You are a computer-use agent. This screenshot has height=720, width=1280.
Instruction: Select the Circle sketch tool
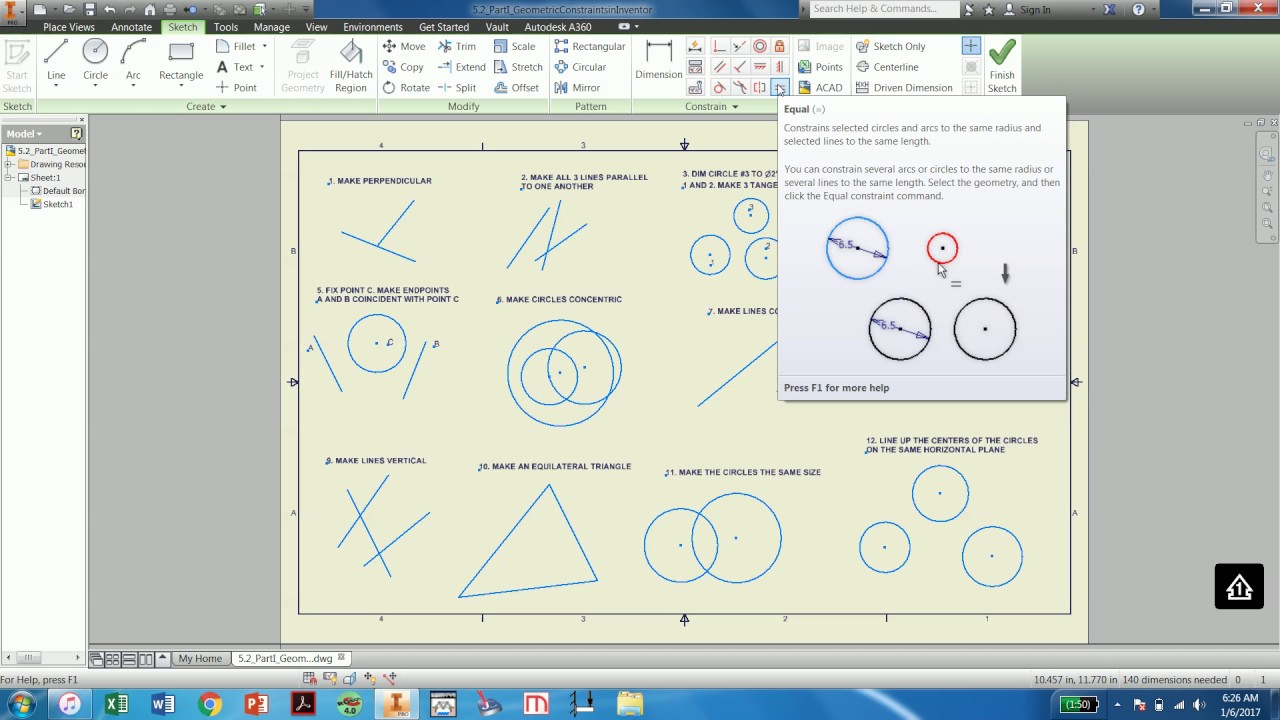pos(95,60)
